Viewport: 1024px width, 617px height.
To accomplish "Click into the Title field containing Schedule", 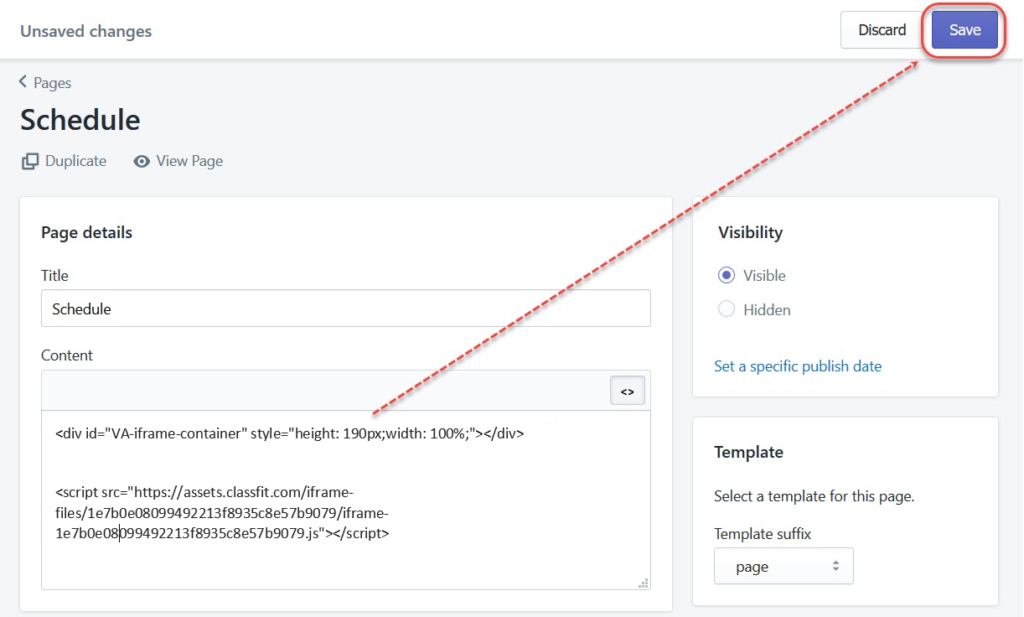I will tap(345, 309).
